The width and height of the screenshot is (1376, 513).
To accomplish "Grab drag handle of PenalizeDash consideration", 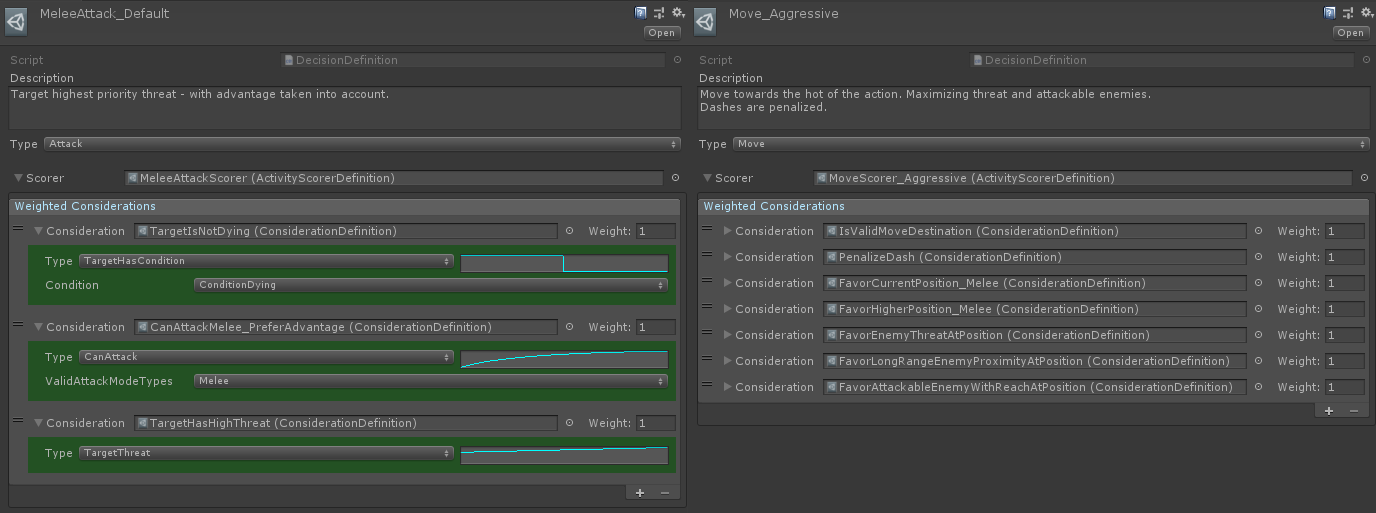I will tap(706, 256).
